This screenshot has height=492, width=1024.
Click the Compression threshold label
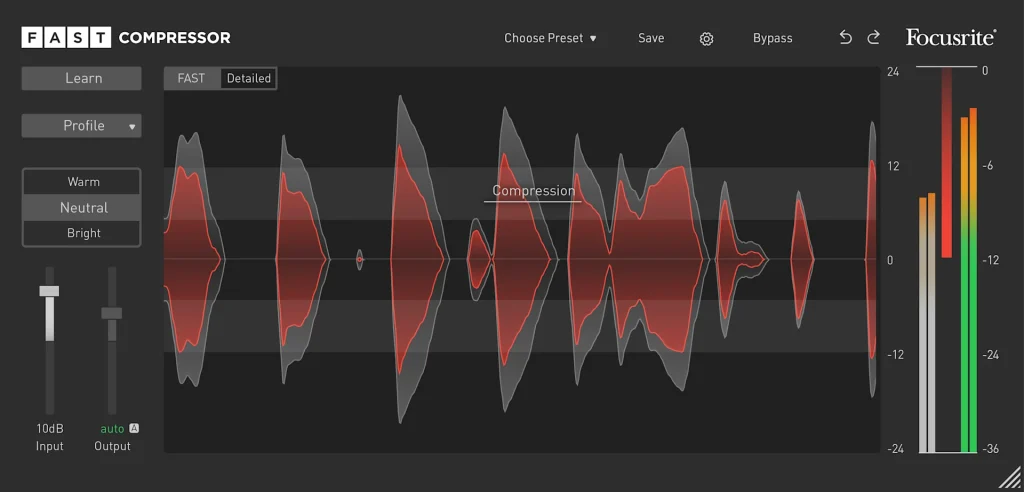[533, 191]
